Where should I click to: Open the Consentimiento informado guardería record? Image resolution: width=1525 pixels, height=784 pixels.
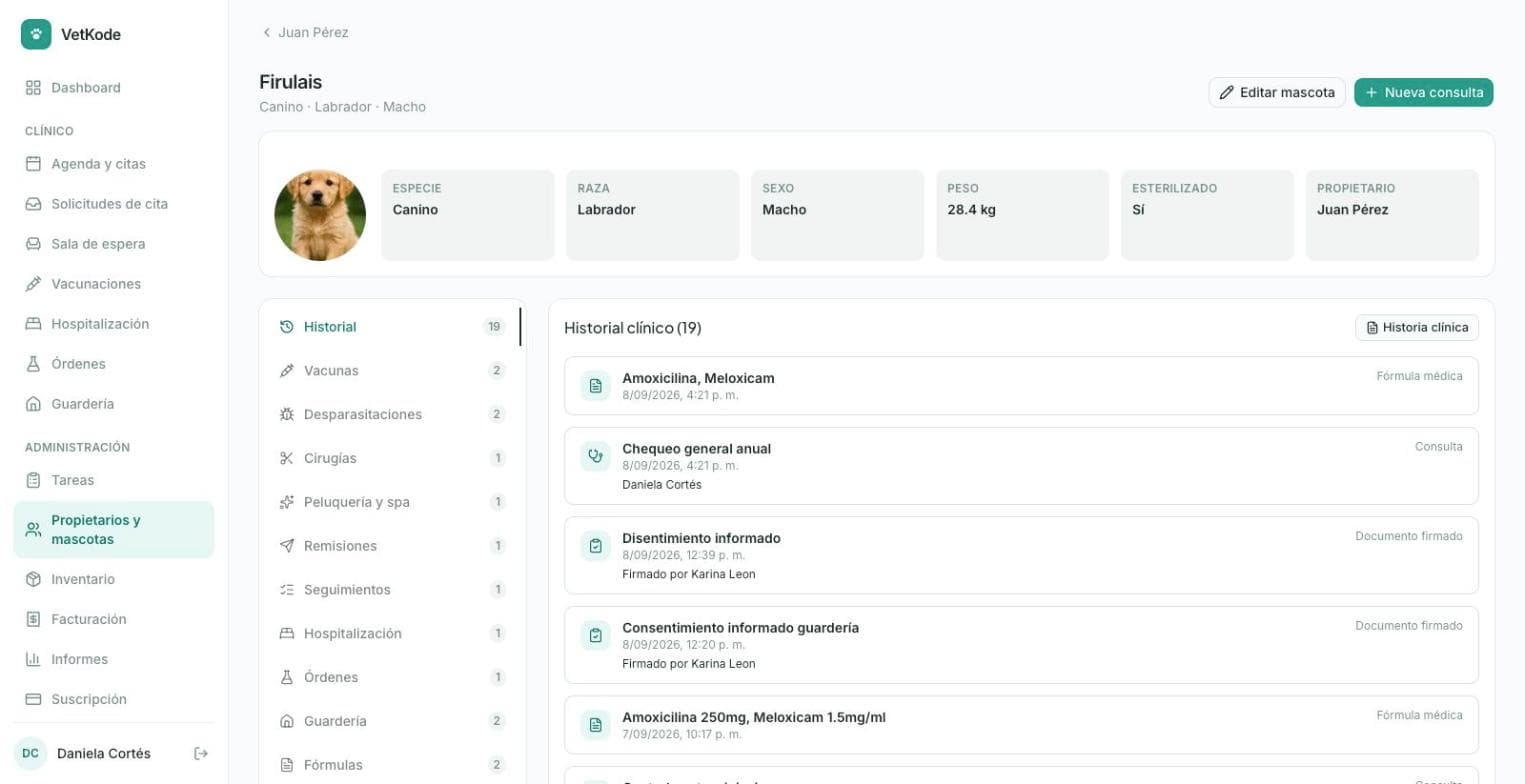click(x=1021, y=645)
